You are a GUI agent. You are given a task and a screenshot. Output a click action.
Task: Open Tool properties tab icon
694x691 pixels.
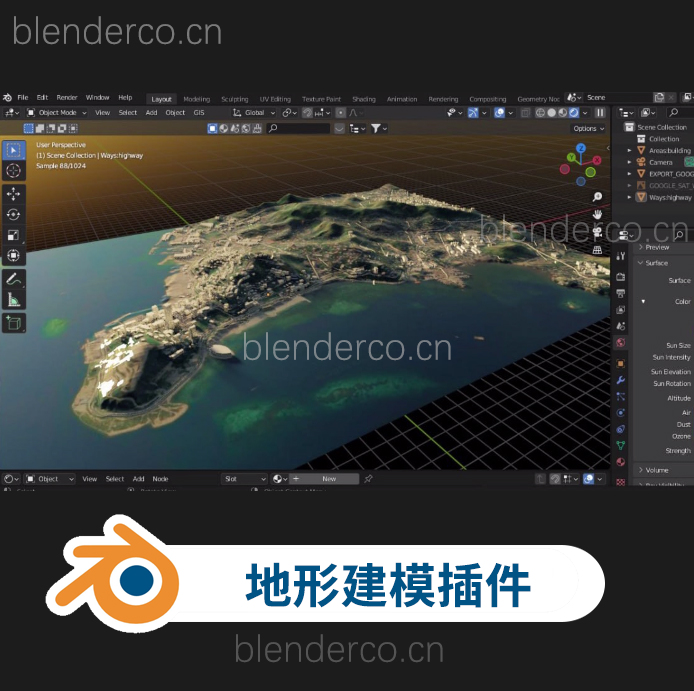pos(621,256)
